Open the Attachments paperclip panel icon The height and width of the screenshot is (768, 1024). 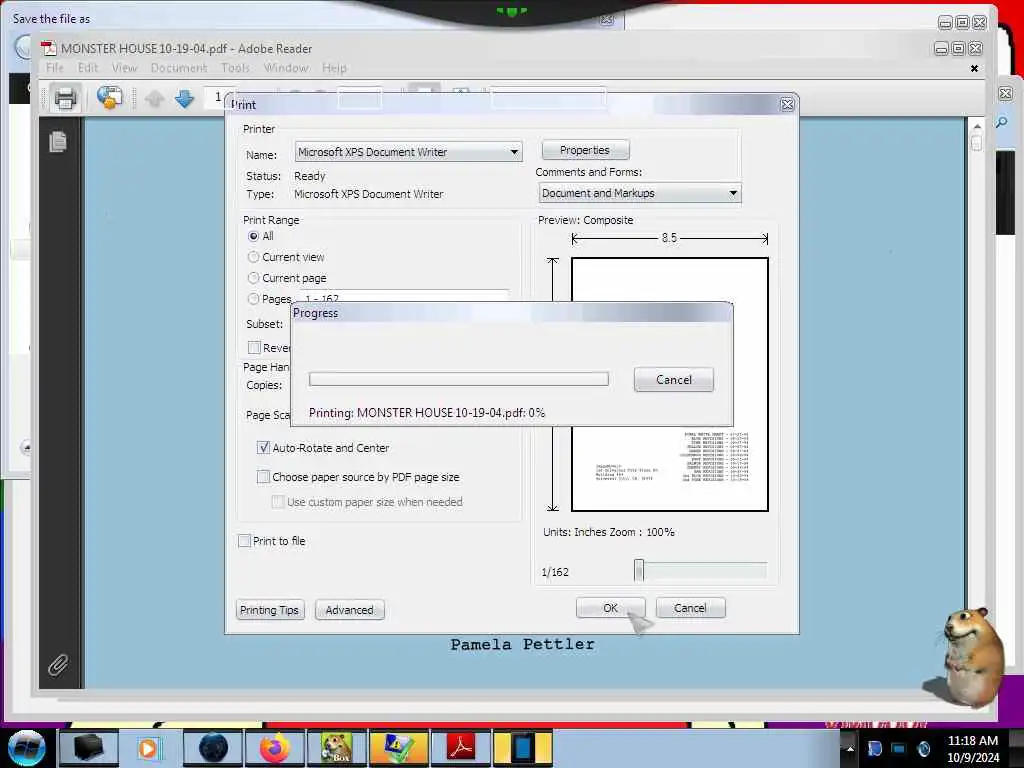point(58,665)
